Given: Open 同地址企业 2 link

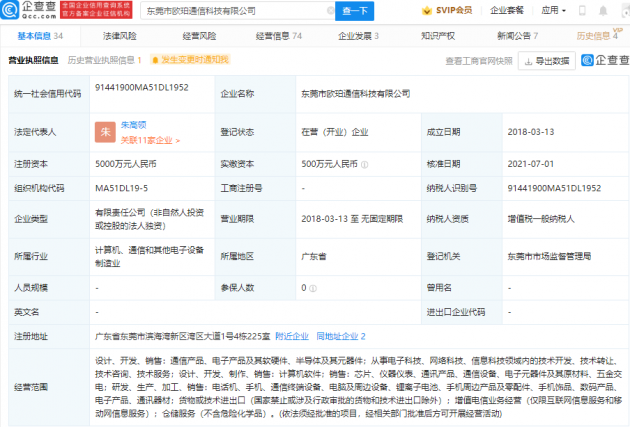Looking at the screenshot, I should (341, 337).
